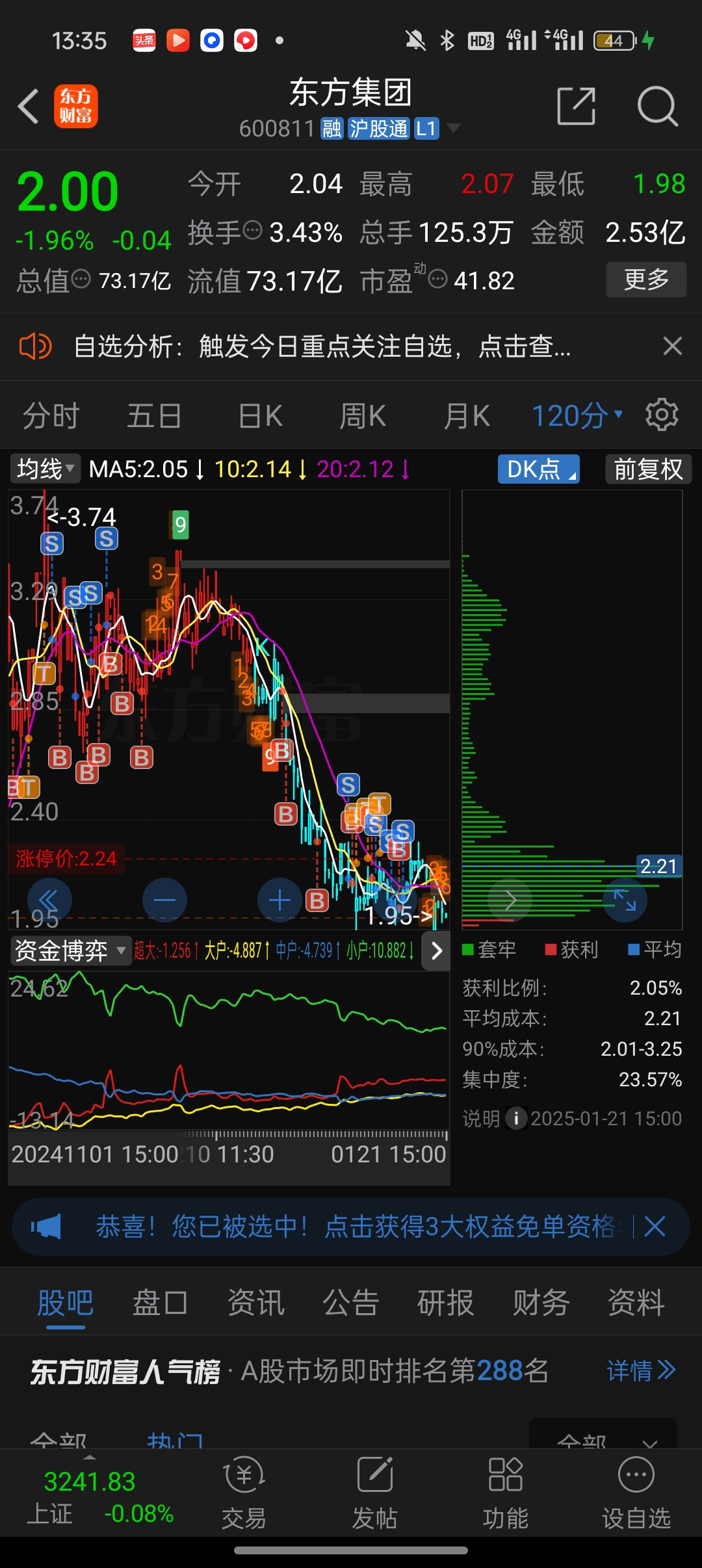Open the search magnifier icon
Viewport: 702px width, 1568px height.
click(657, 106)
